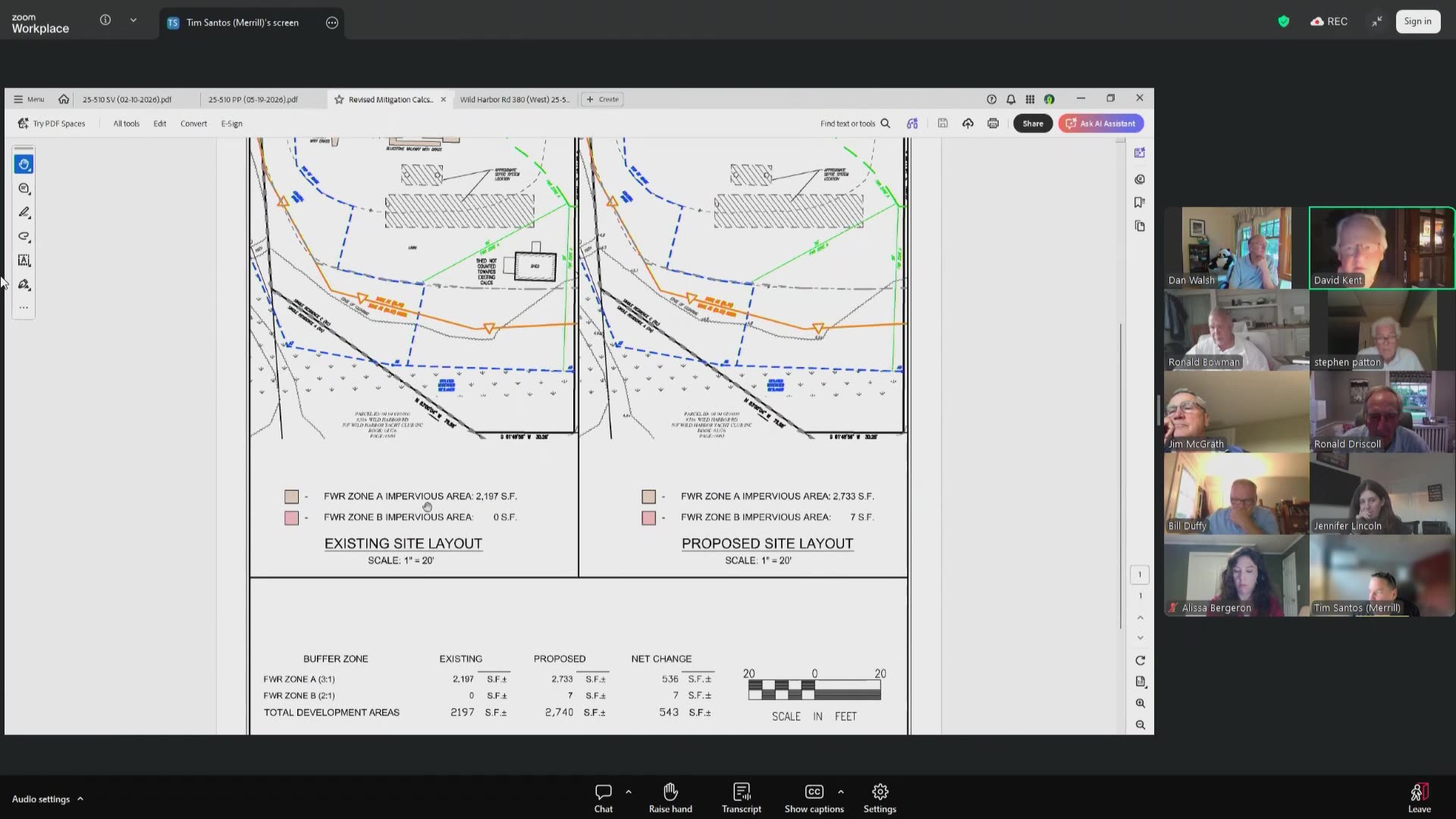Click the PDF vertical scrollbar

1121,476
